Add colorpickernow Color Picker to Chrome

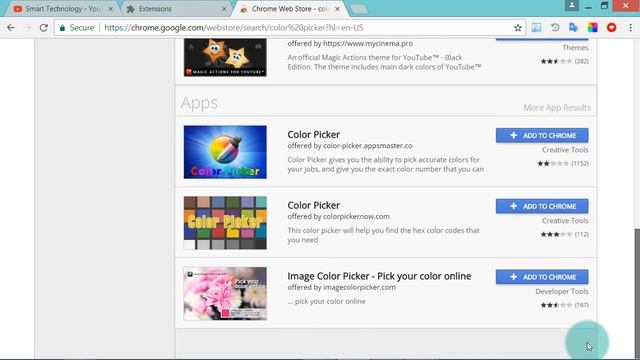point(542,206)
